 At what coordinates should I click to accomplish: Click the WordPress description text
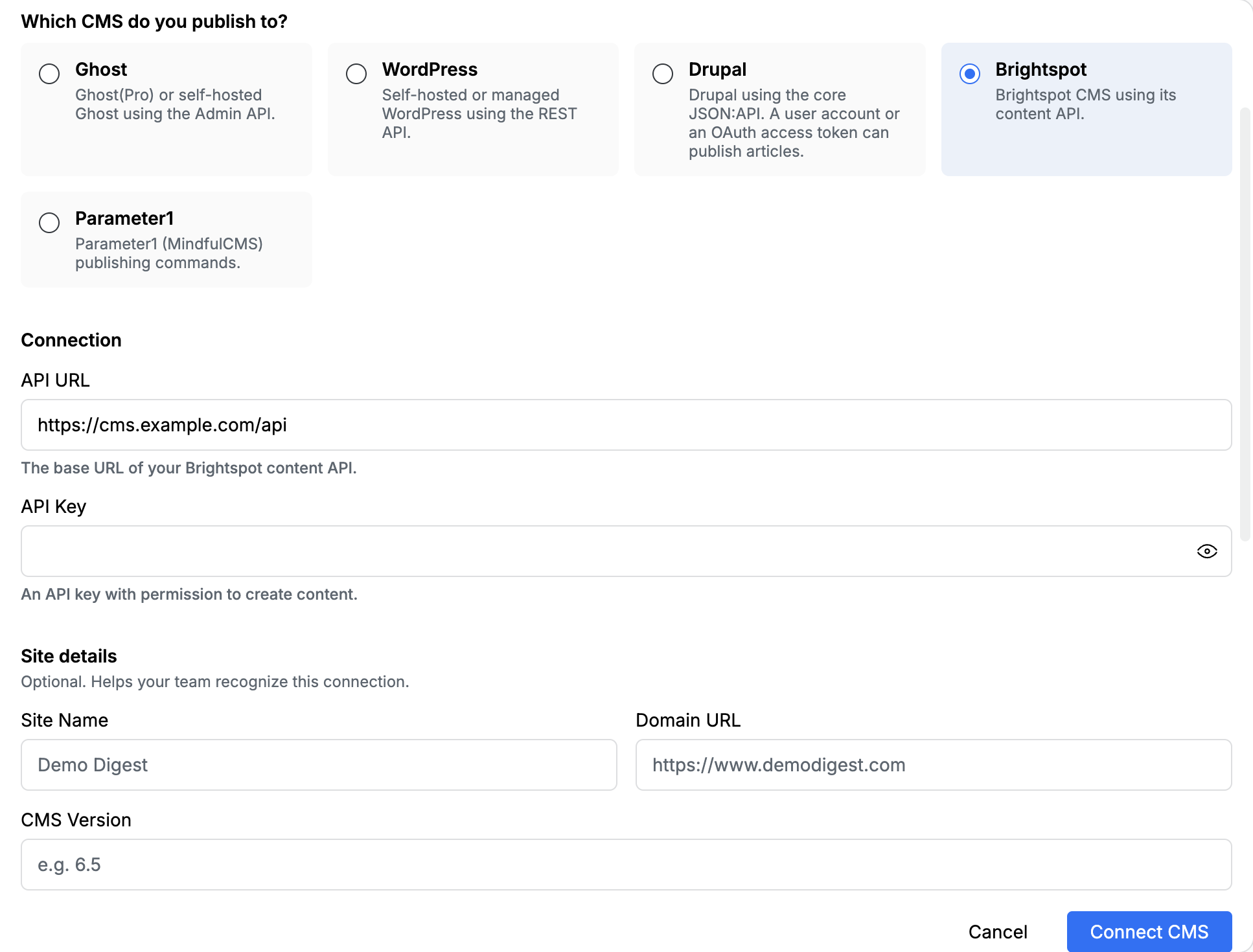pos(479,113)
